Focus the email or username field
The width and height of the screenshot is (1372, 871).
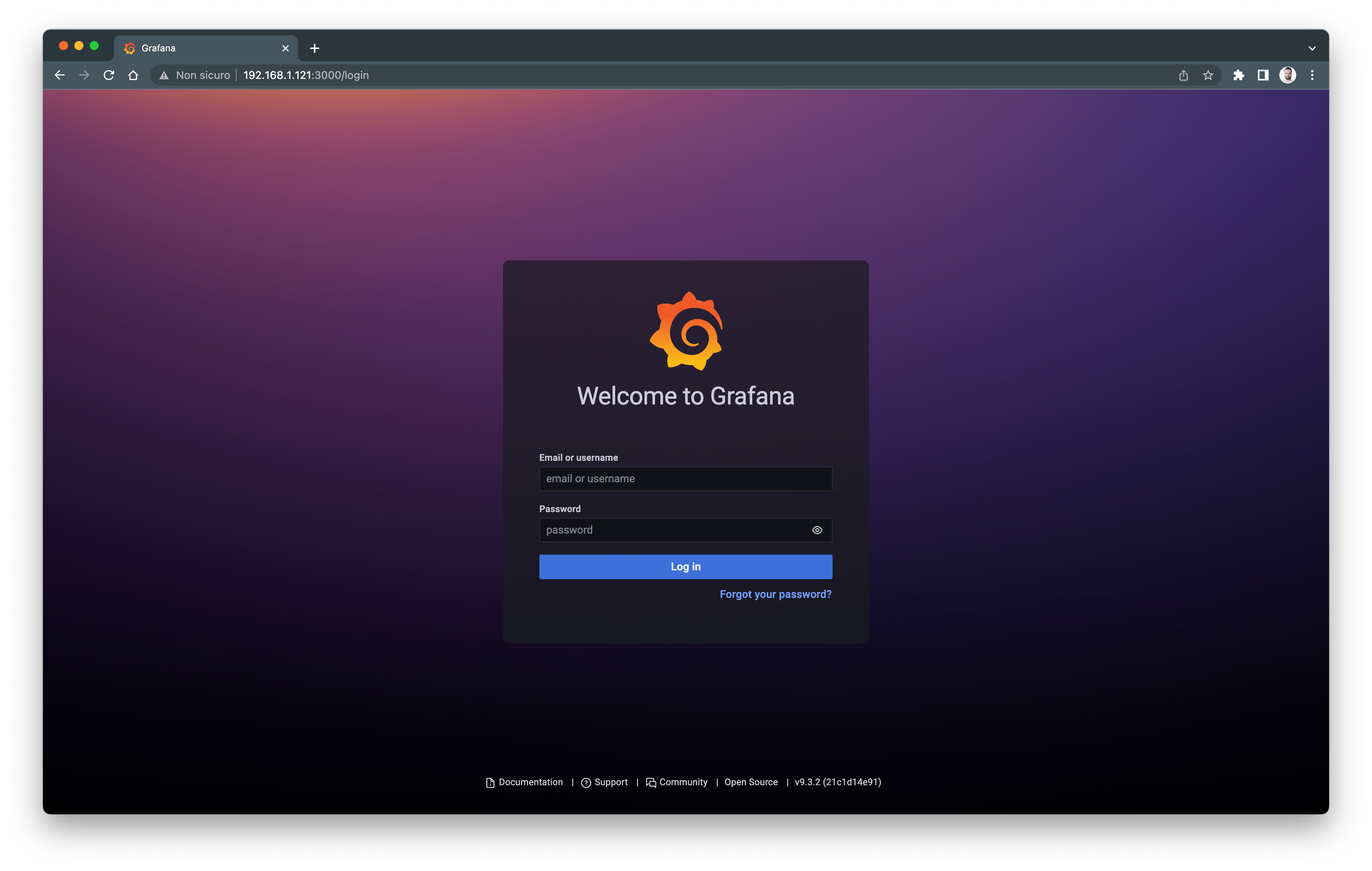coord(686,479)
